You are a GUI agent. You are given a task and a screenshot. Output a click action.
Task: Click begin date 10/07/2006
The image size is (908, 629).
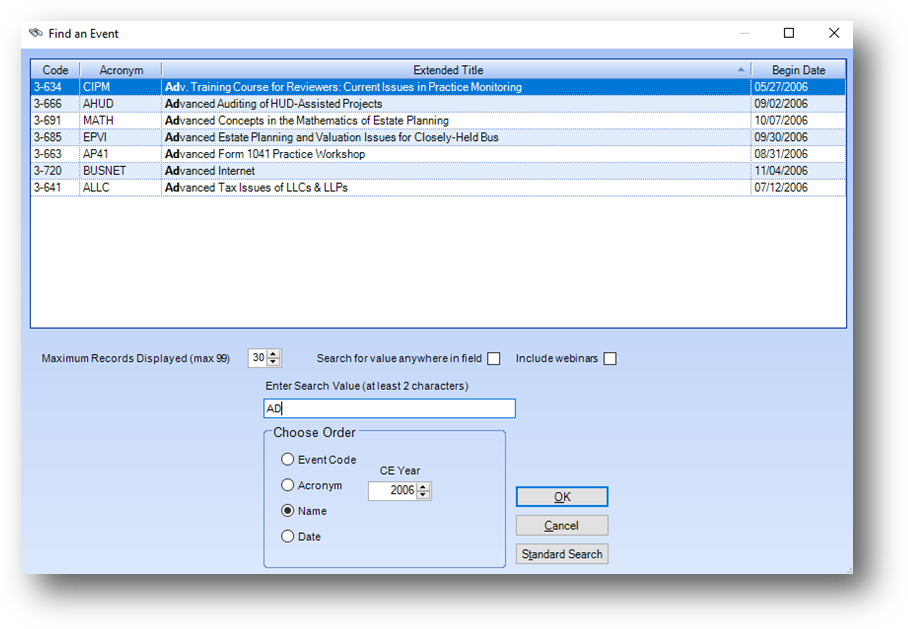coord(781,120)
